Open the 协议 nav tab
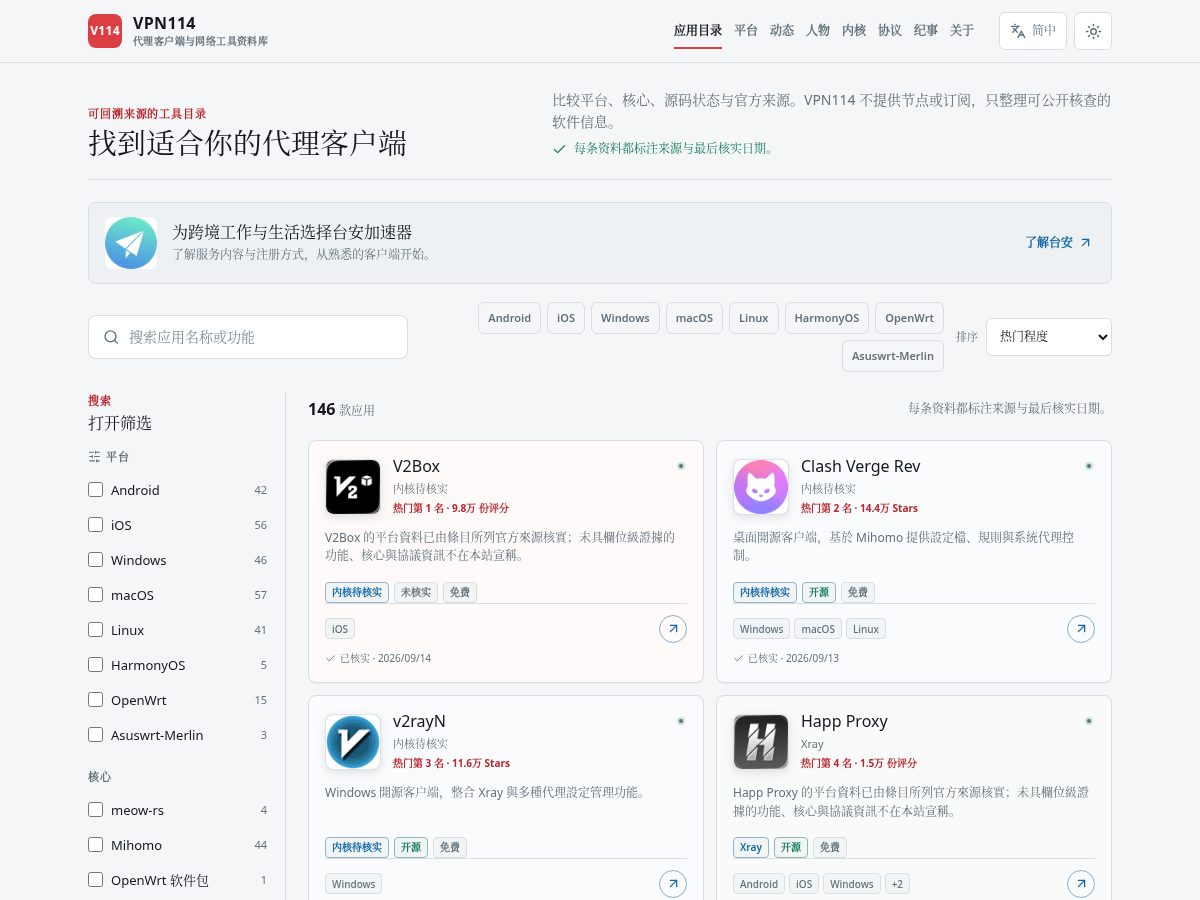Viewport: 1200px width, 900px height. 890,31
